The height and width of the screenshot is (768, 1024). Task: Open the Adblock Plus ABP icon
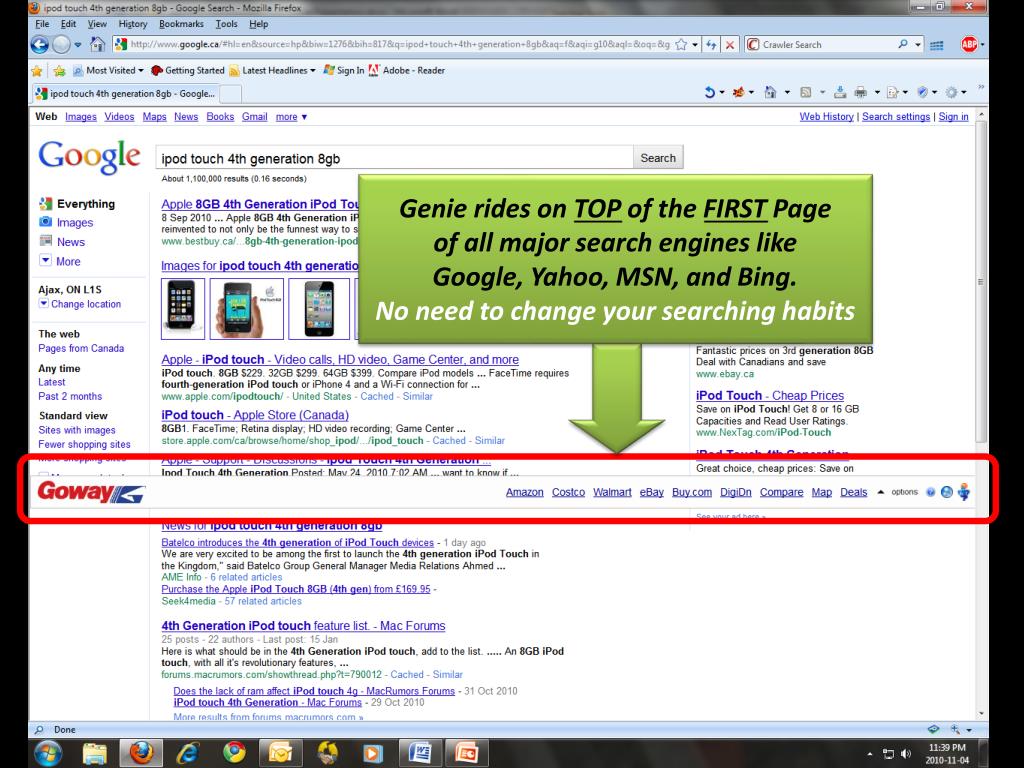[x=968, y=44]
